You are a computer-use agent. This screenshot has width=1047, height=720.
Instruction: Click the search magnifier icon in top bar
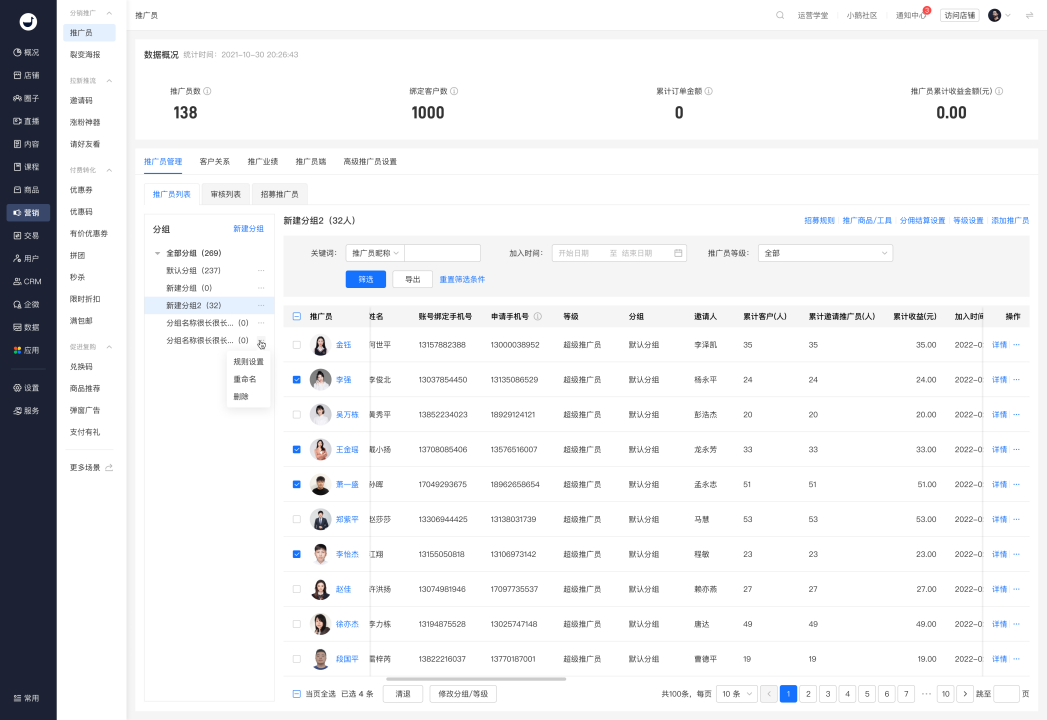tap(780, 15)
